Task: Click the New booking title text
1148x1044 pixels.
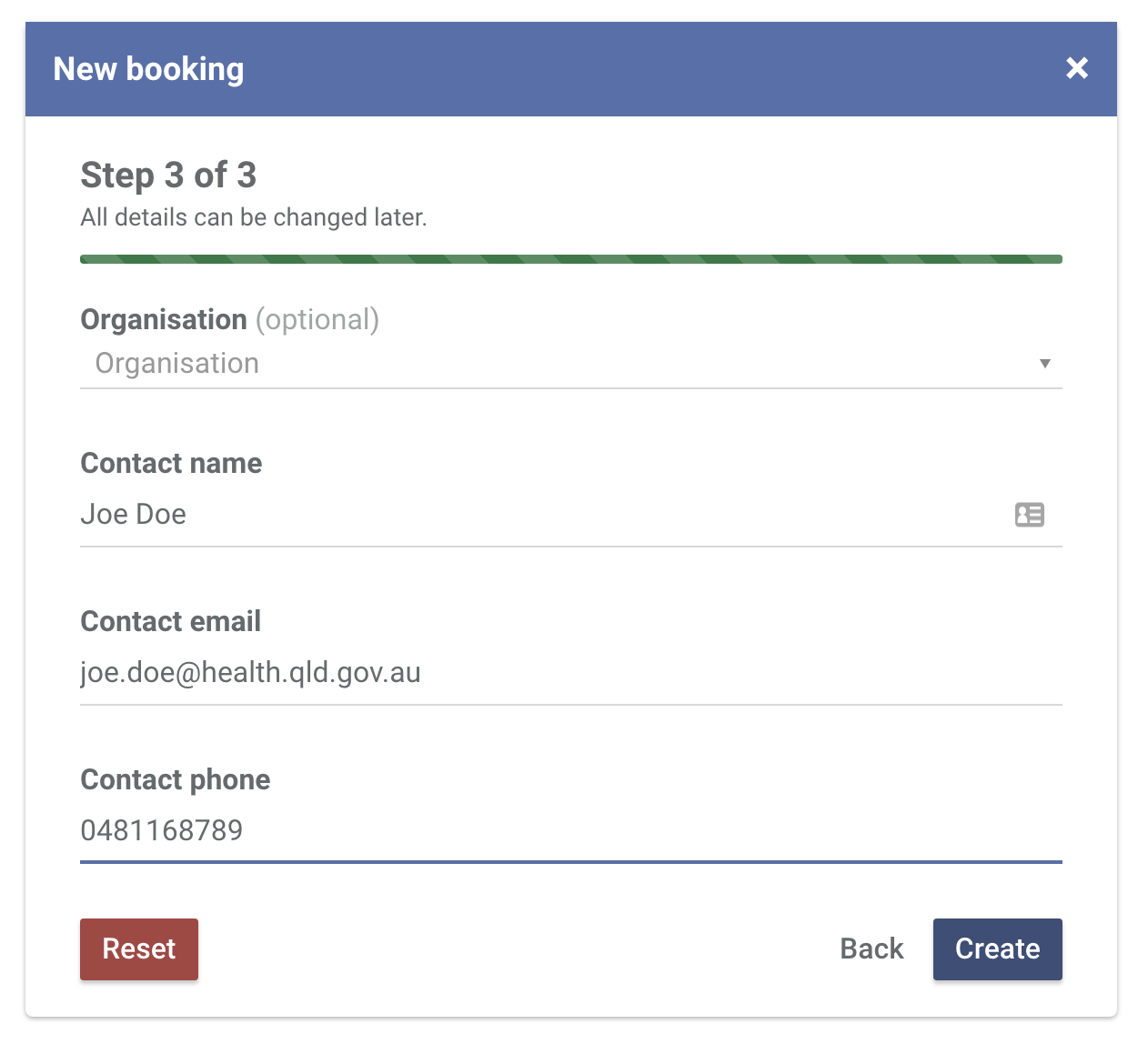Action: click(148, 69)
